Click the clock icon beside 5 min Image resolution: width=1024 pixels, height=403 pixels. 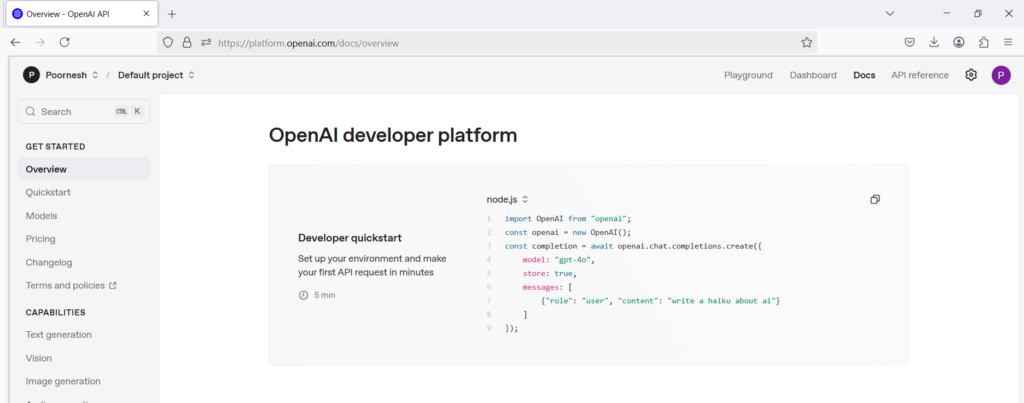[303, 295]
